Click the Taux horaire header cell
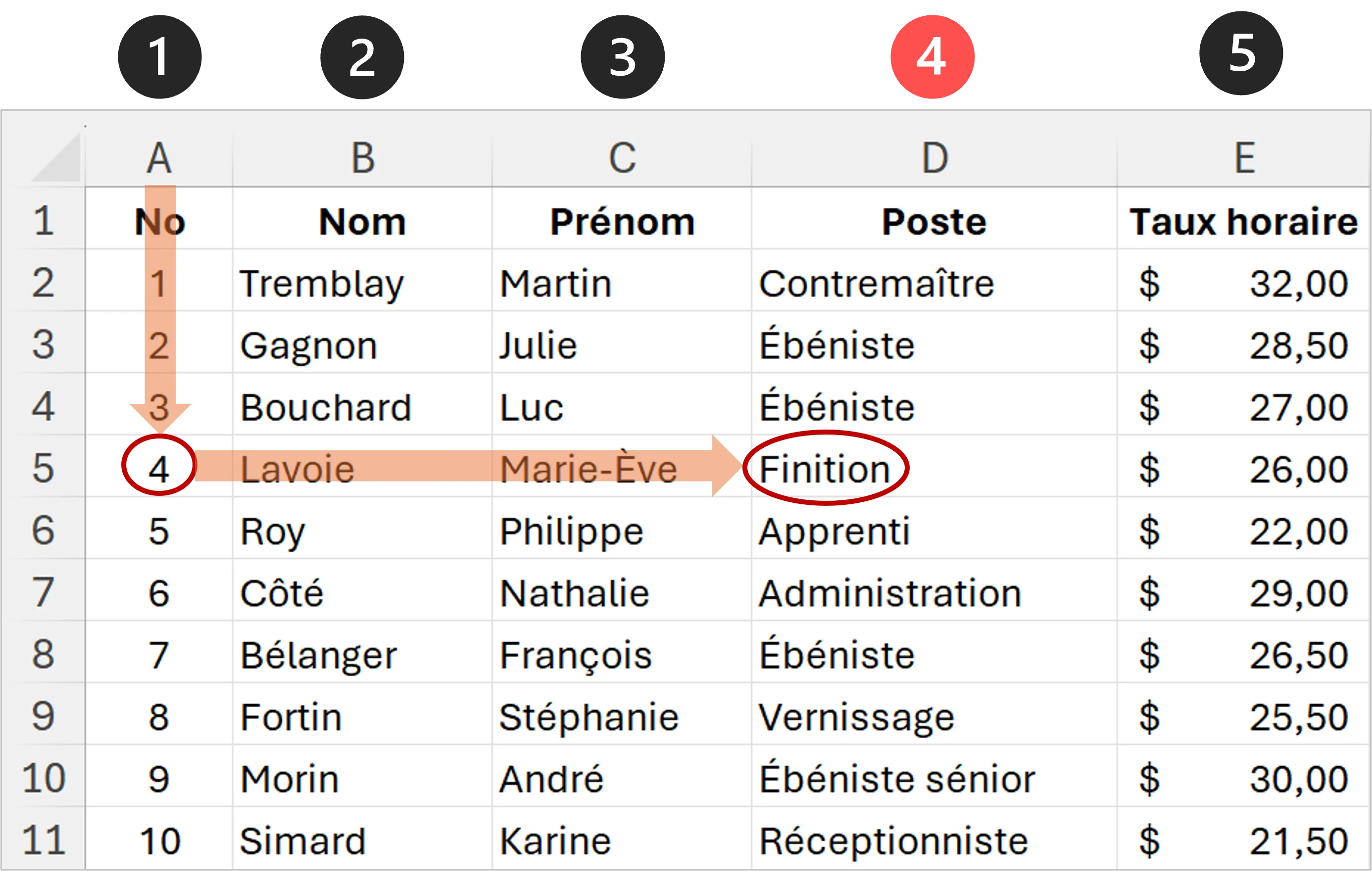 [1244, 221]
